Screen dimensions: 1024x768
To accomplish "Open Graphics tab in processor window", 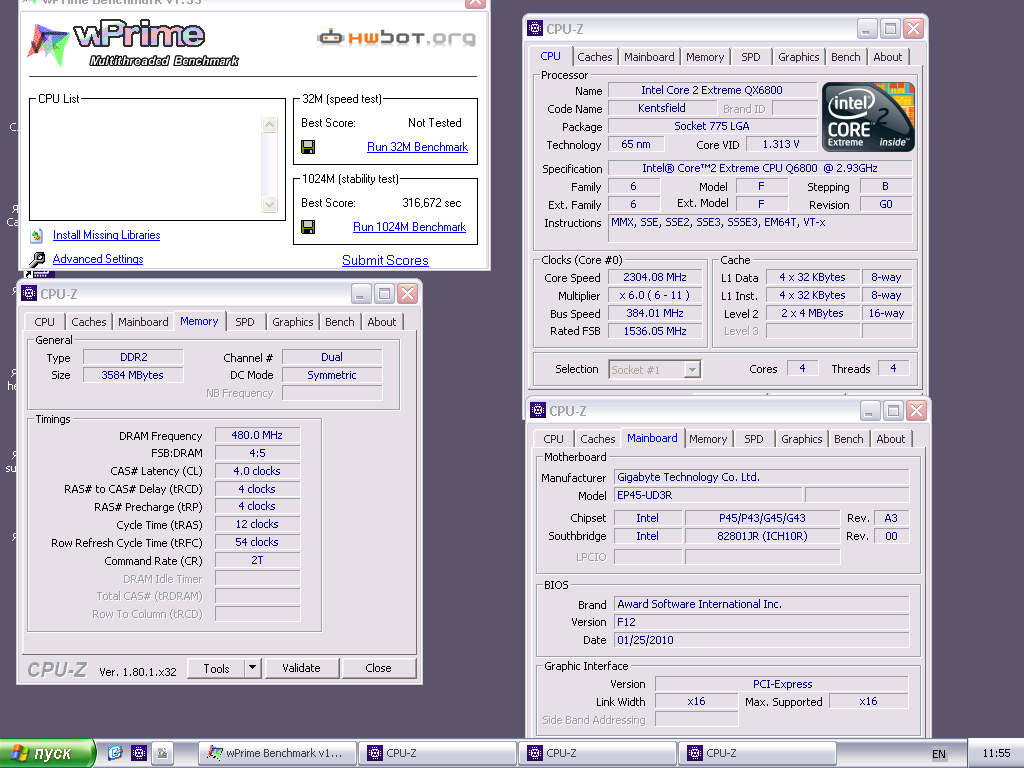I will tap(799, 57).
